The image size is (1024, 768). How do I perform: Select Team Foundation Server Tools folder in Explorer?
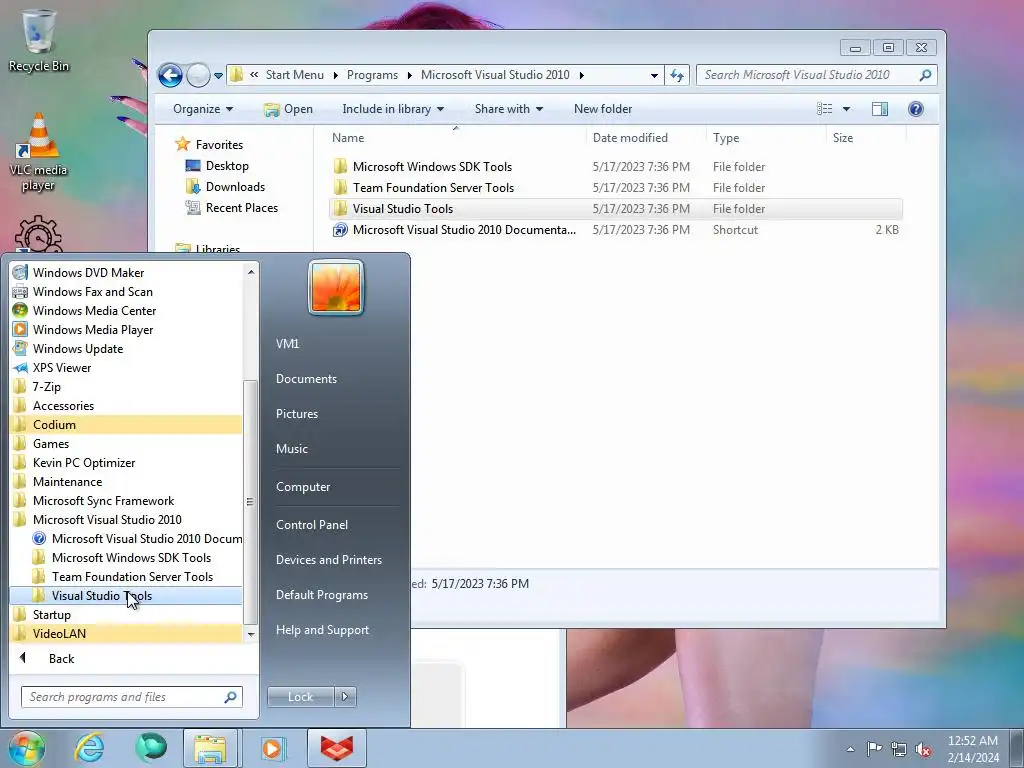[616, 187]
